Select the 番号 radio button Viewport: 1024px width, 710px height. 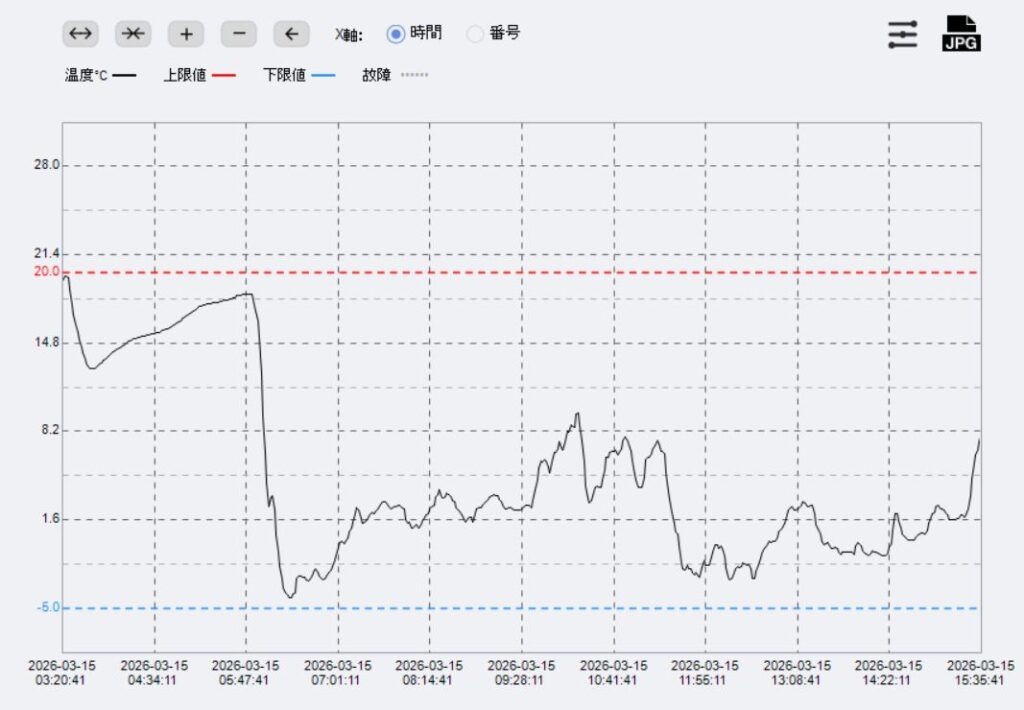(x=476, y=34)
